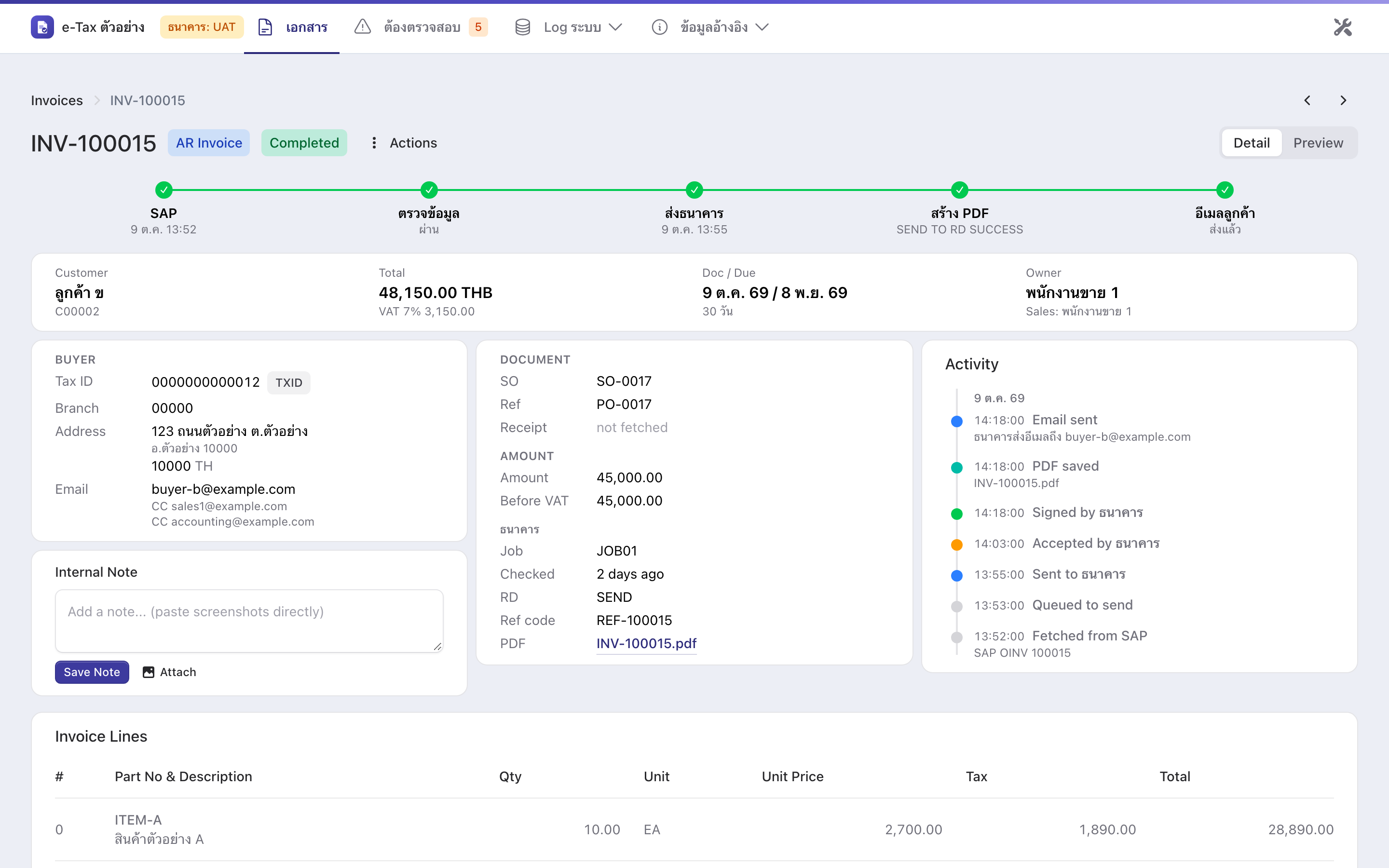
Task: Open the tools wrench icon at top right
Action: (1343, 27)
